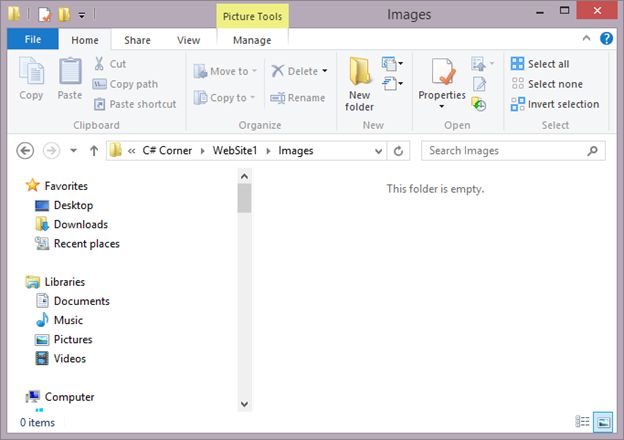Select Copy path command

(x=125, y=84)
